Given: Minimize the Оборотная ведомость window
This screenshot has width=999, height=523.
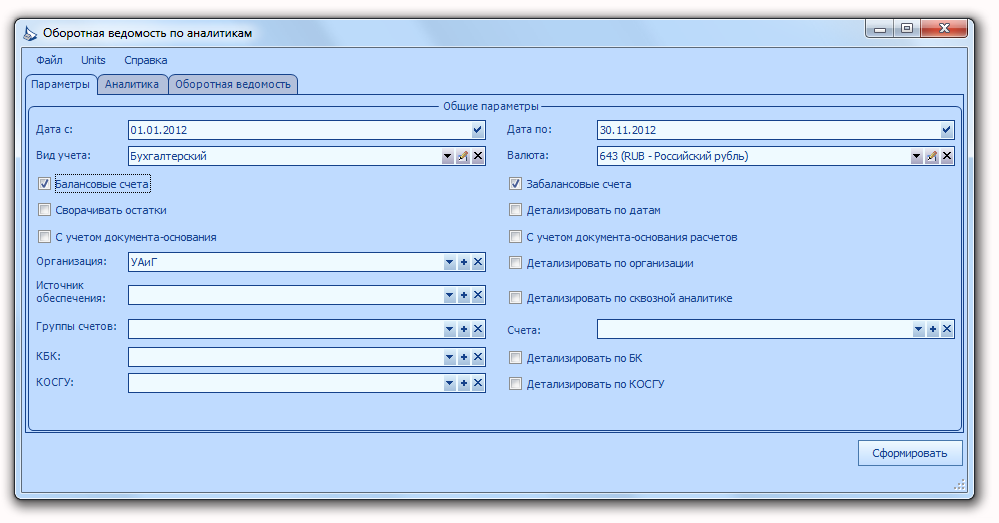Looking at the screenshot, I should tap(880, 29).
